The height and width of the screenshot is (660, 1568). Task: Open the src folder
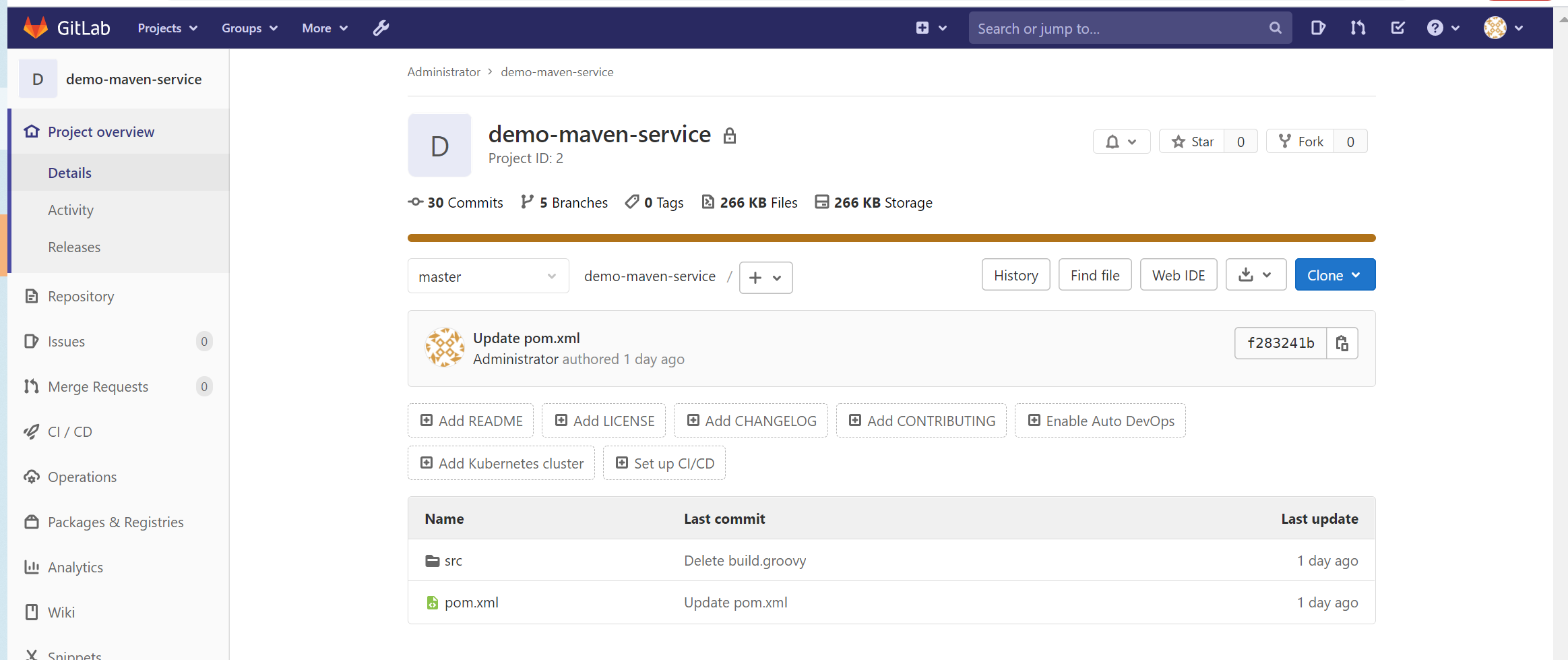click(453, 561)
